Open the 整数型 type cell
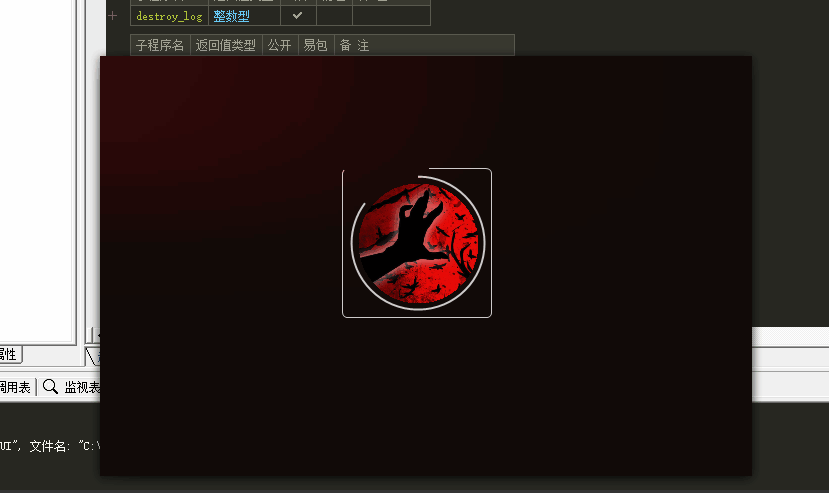 231,16
